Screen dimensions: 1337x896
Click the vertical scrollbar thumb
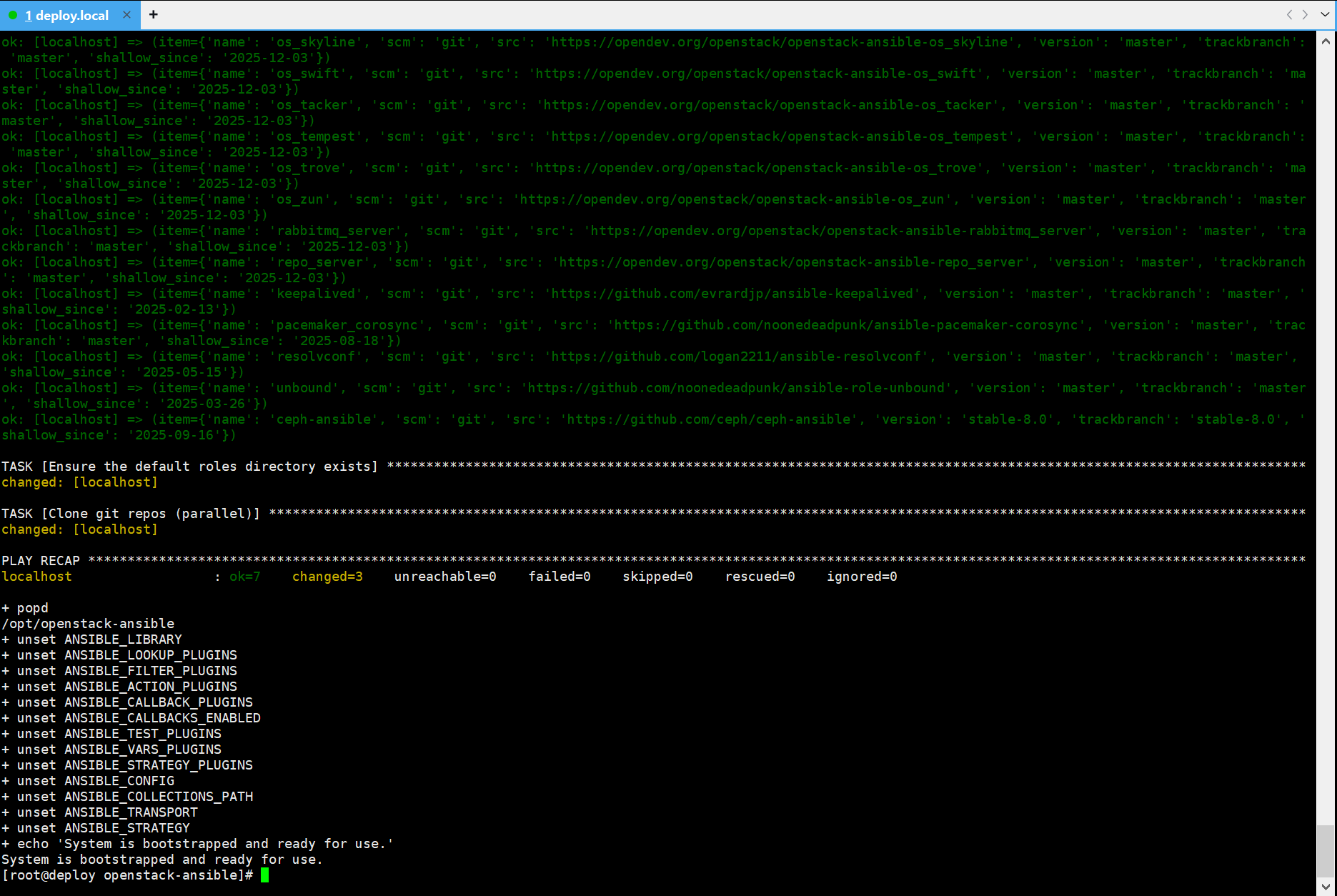(1326, 850)
